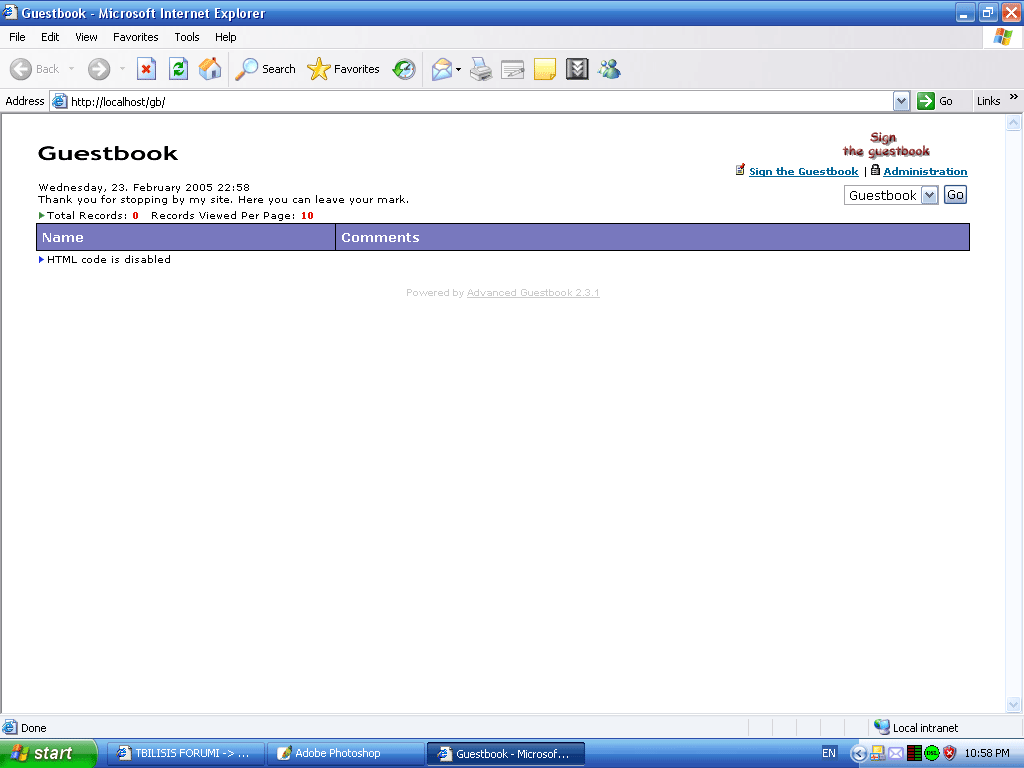This screenshot has height=768, width=1024.
Task: Open the Favorites menu
Action: click(135, 37)
